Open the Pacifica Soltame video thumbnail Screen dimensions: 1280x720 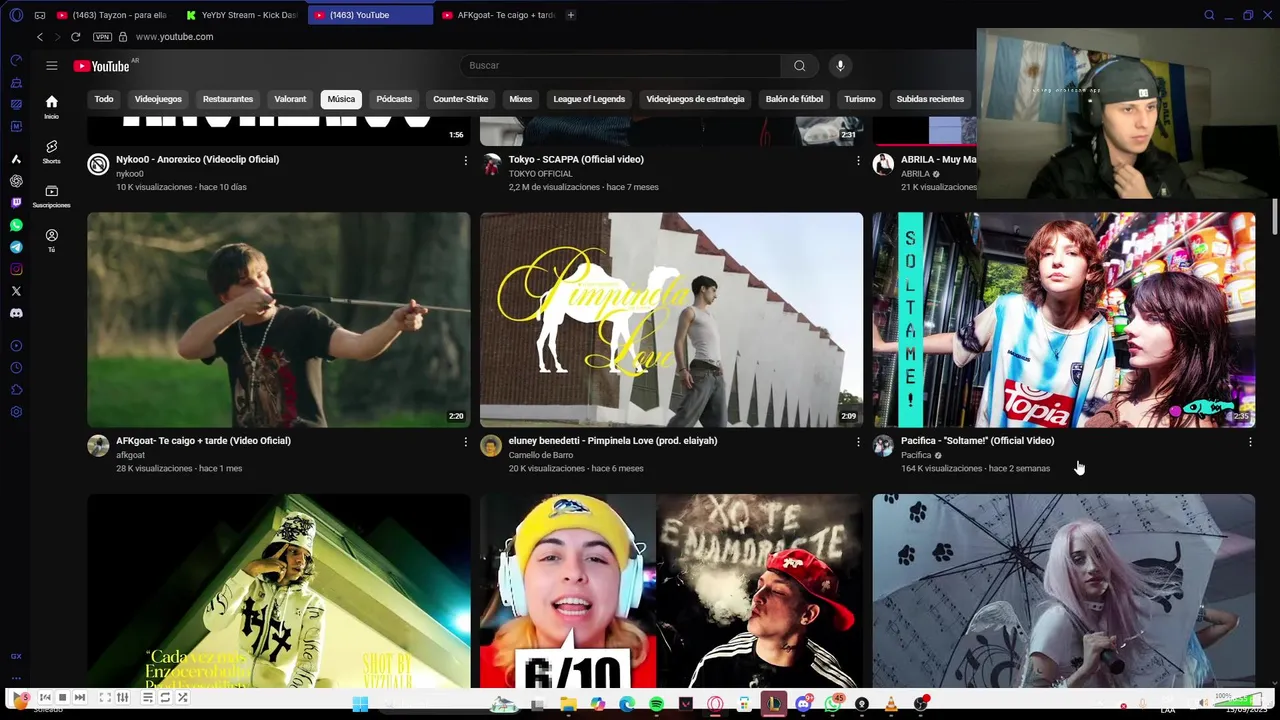(x=1063, y=320)
